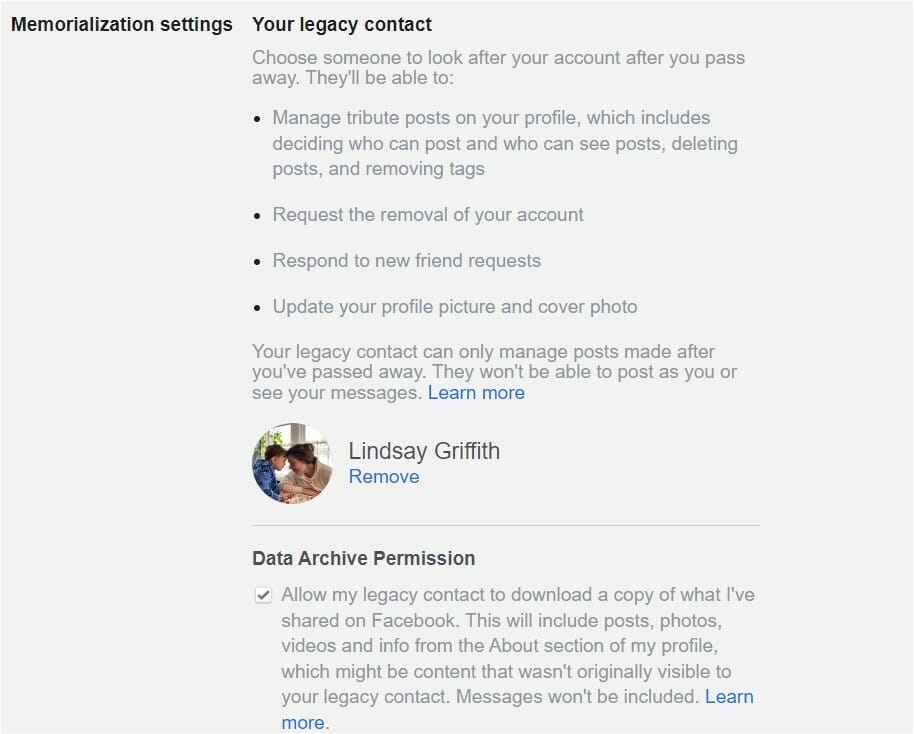Click the bullet beside 'Update your profile picture'
Image resolution: width=915 pixels, height=734 pixels.
(x=258, y=308)
